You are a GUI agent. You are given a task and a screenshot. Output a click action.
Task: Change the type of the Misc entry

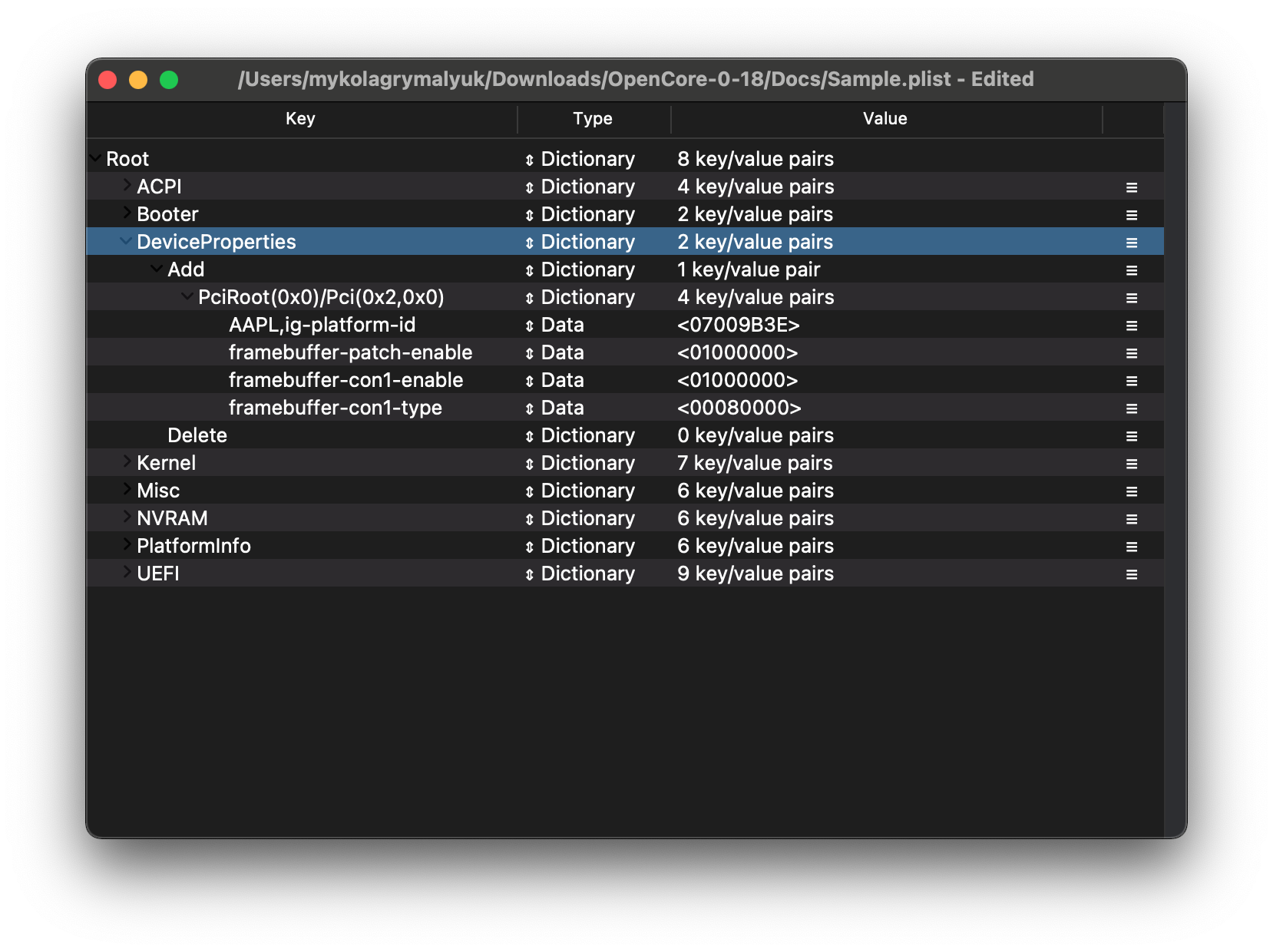(529, 491)
